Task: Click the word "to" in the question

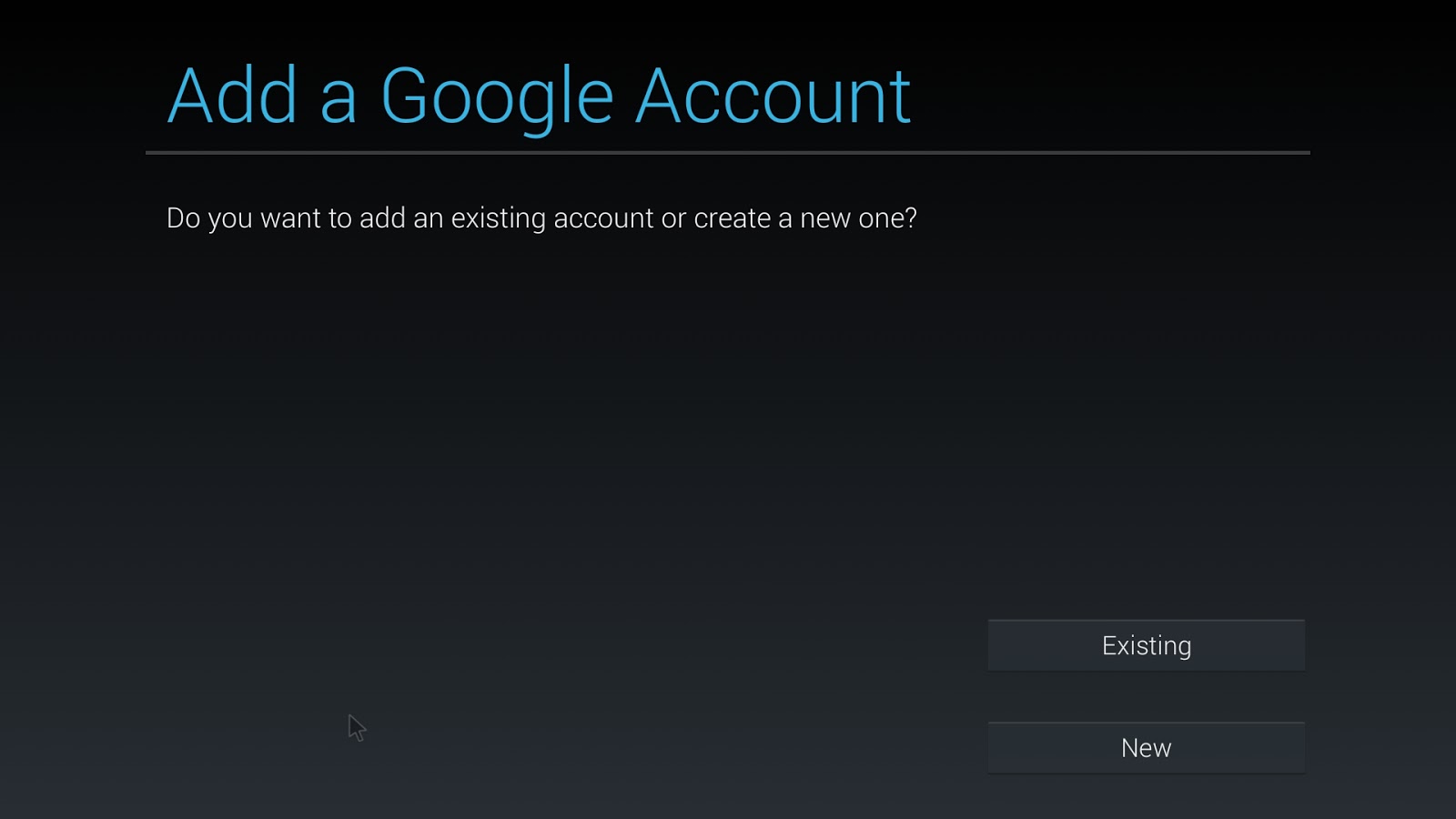Action: 339,218
